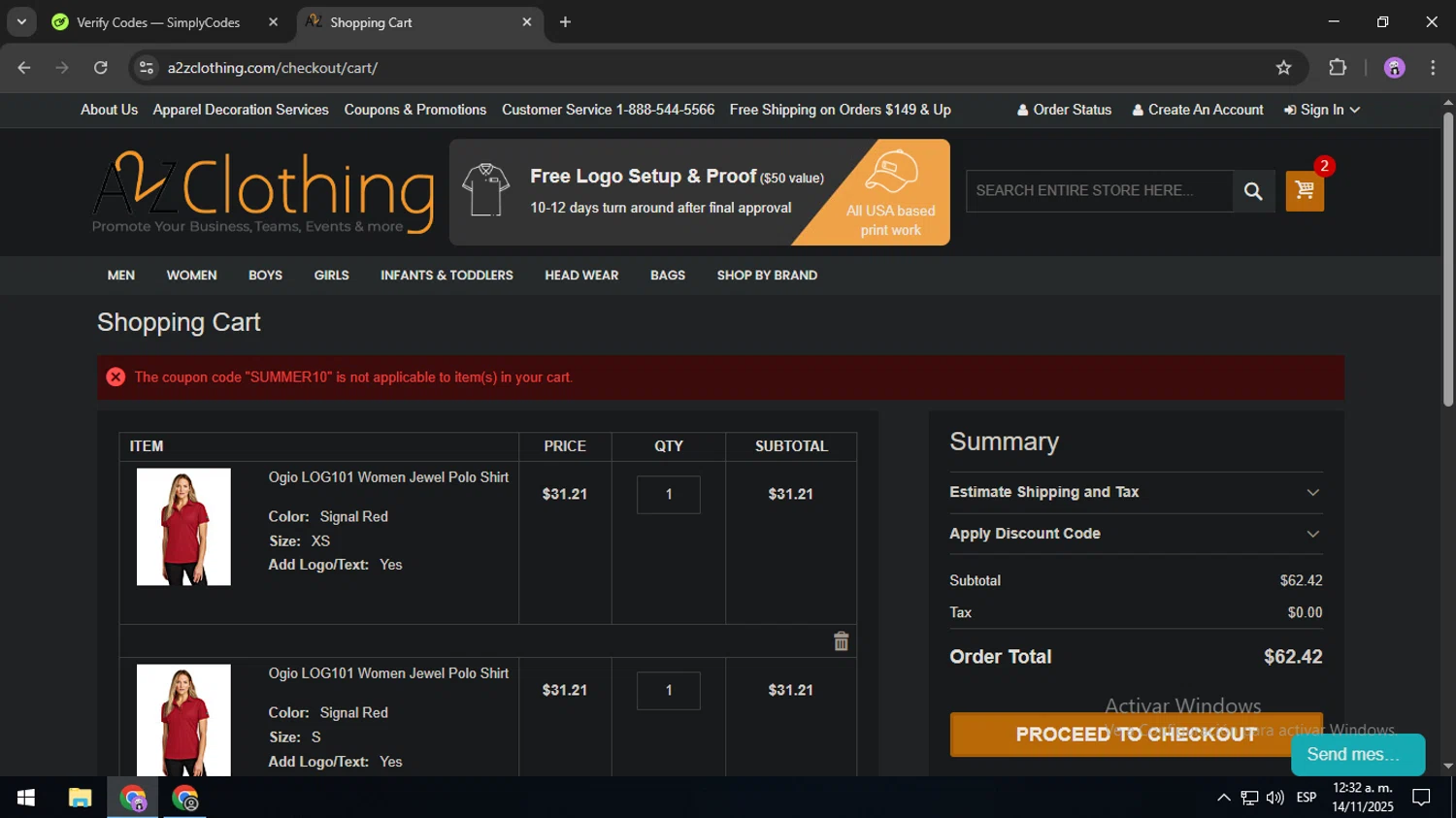Click Order Status link
Screen dimensions: 1456x818
click(1064, 110)
